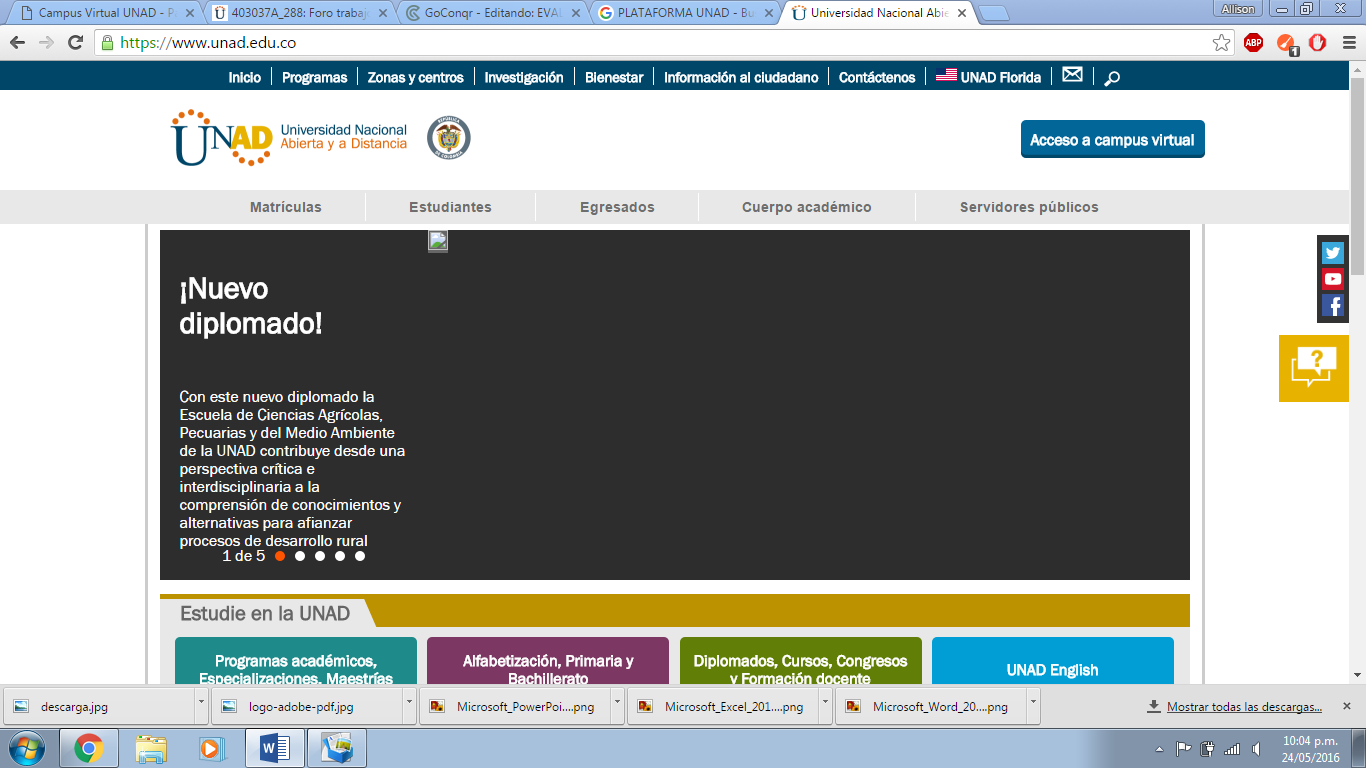Switch to the PLATAFORMA UNAD tab
1366x768 pixels.
(684, 13)
